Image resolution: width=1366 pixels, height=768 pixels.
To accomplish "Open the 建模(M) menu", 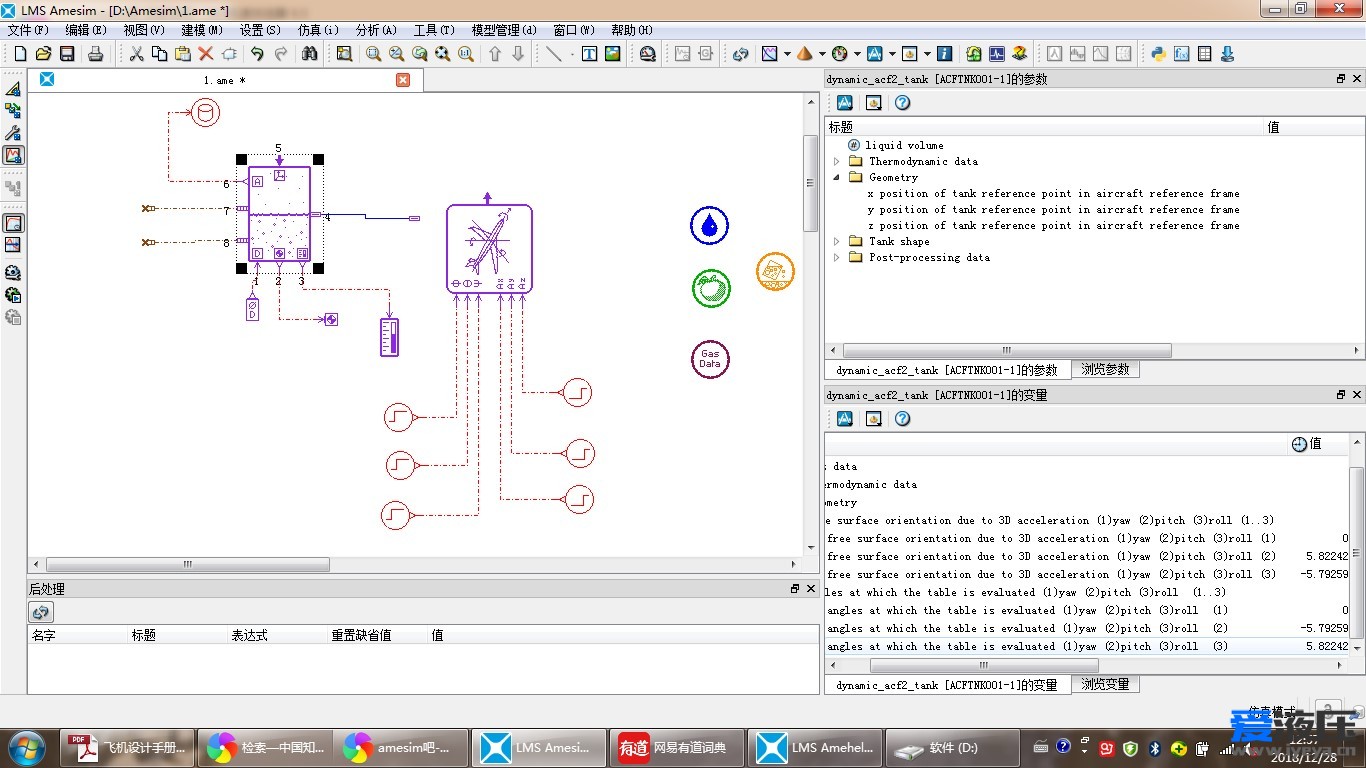I will (202, 30).
